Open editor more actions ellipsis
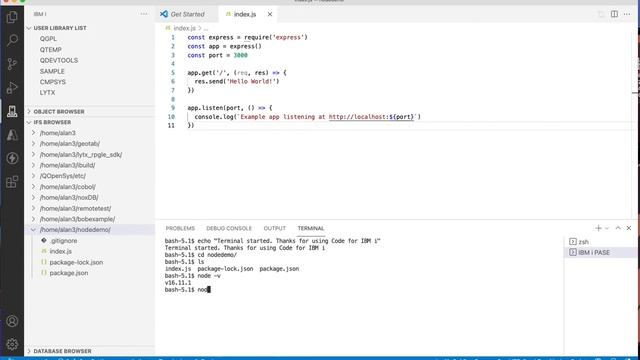Image resolution: width=640 pixels, height=360 pixels. [627, 14]
